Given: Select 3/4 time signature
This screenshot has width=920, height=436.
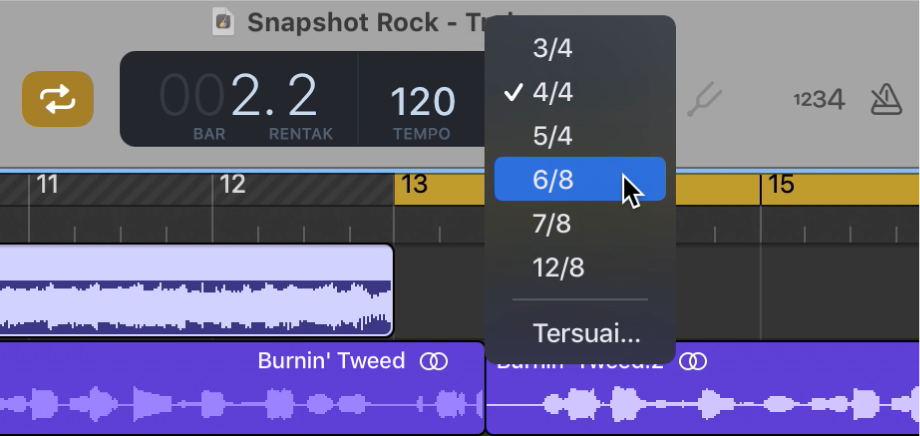Looking at the screenshot, I should pos(553,48).
